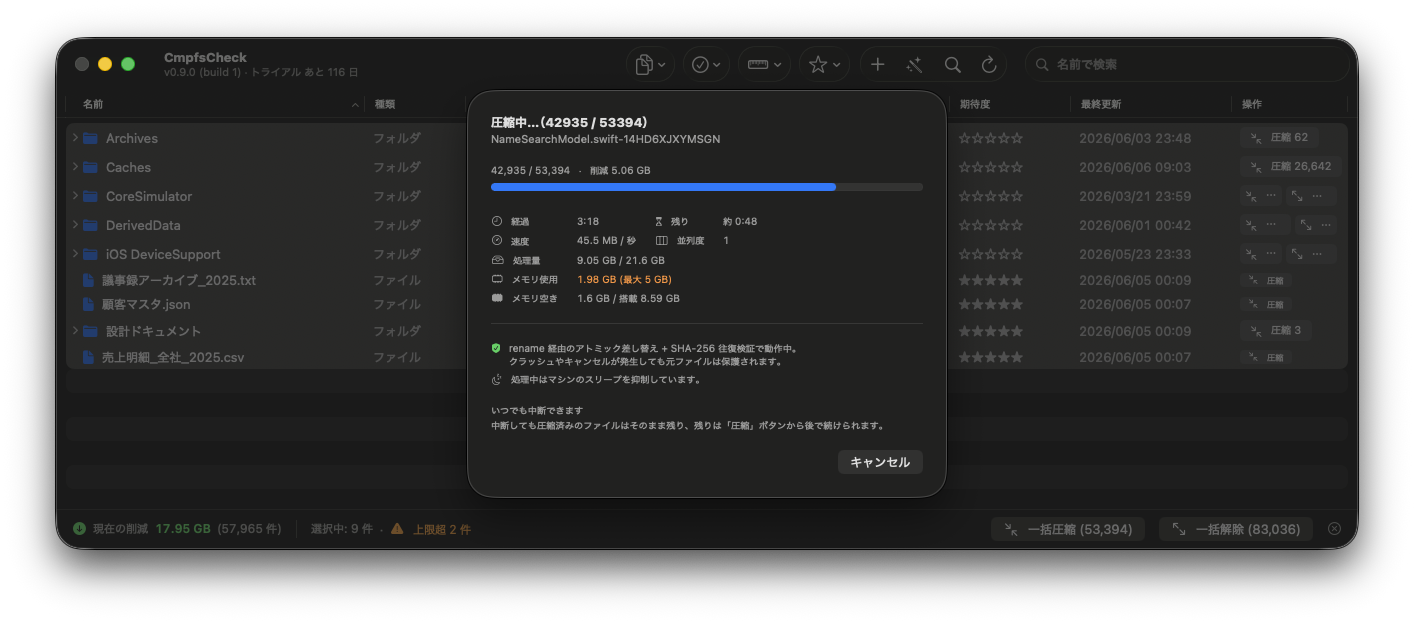This screenshot has height=623, width=1414.
Task: Click the filled star rating for 顧客マスタ.json
Action: (x=991, y=304)
